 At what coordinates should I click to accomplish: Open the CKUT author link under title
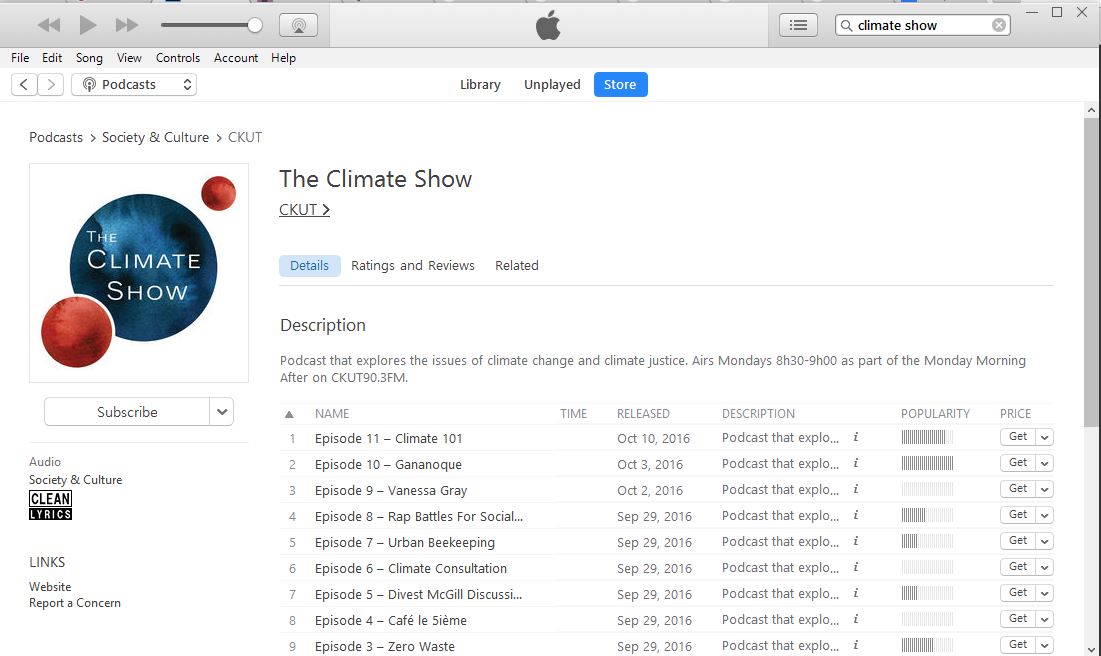304,209
